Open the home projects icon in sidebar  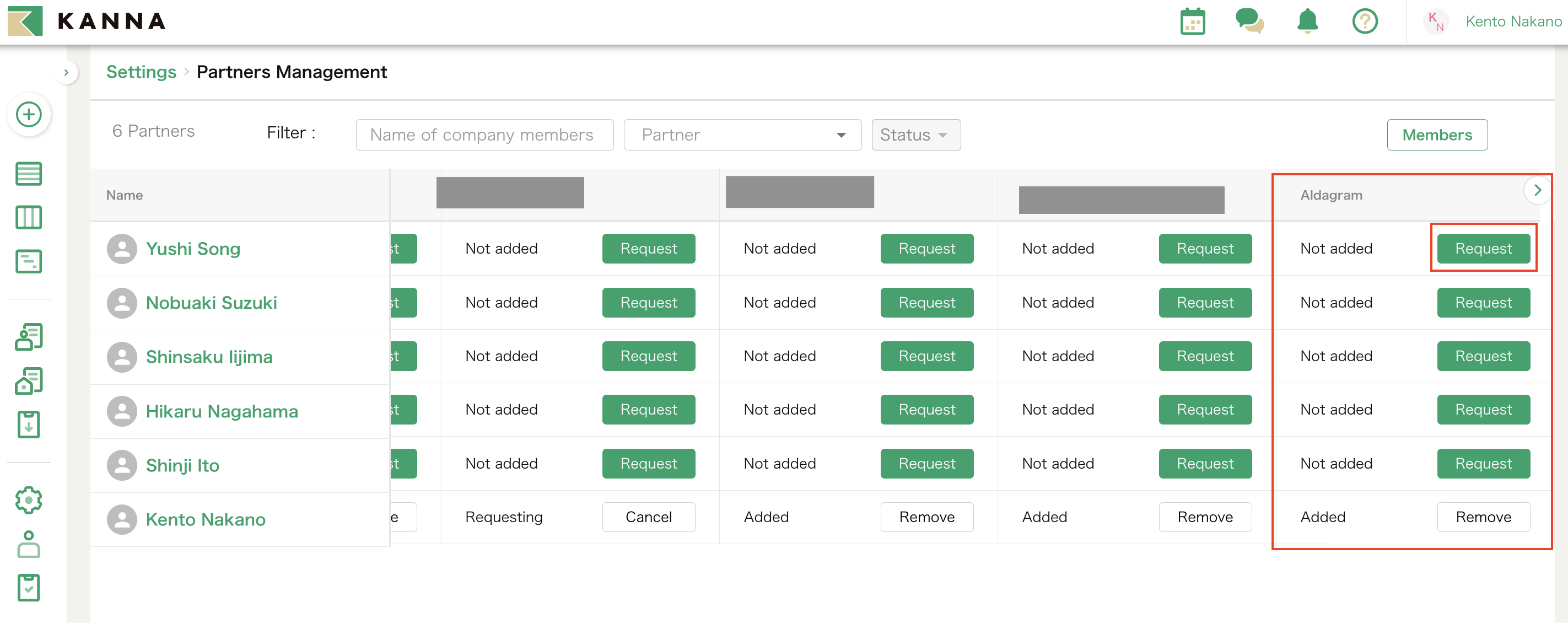click(29, 380)
